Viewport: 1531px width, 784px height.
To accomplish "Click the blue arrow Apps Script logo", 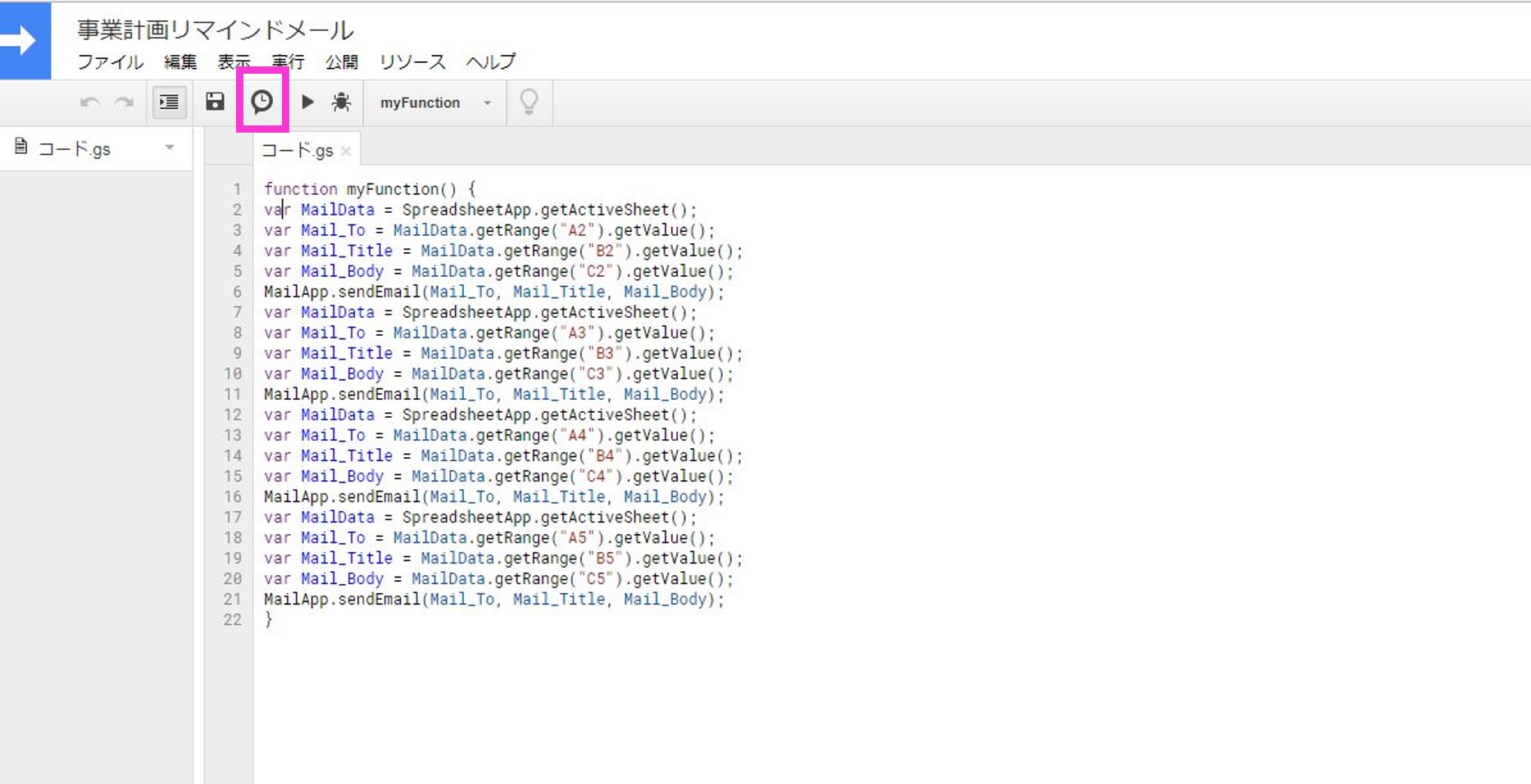I will [x=25, y=40].
